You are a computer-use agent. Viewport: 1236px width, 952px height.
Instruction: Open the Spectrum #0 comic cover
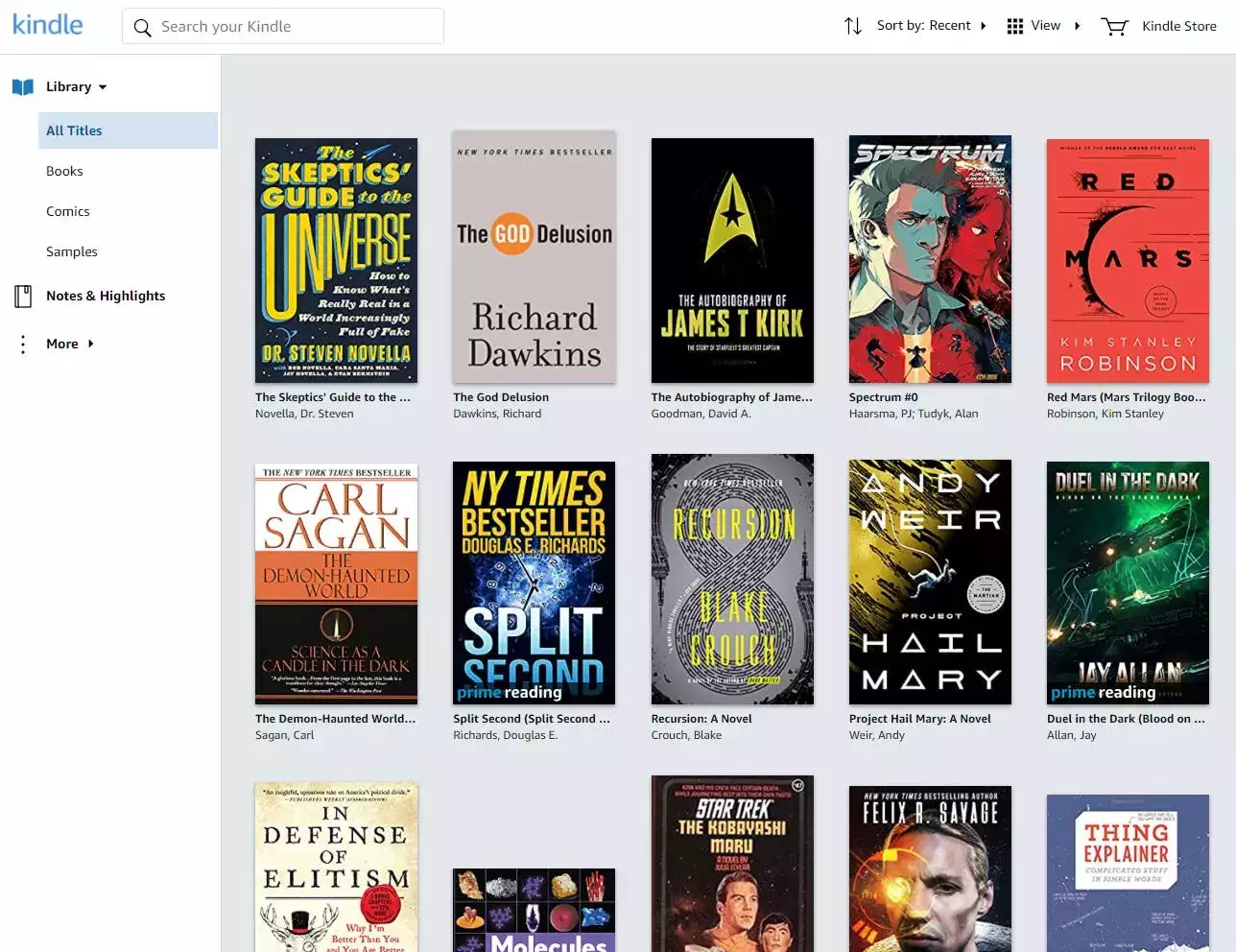[x=930, y=259]
